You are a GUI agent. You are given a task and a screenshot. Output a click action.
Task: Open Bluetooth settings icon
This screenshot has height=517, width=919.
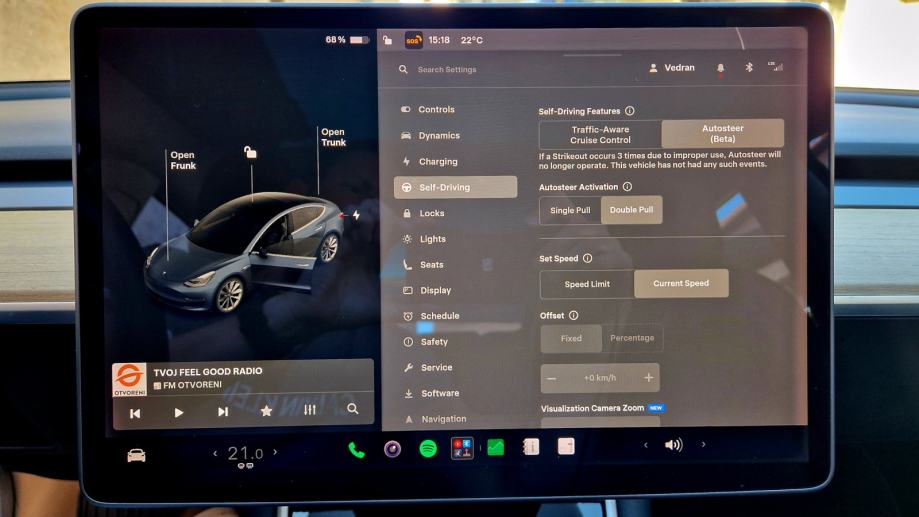[x=749, y=67]
